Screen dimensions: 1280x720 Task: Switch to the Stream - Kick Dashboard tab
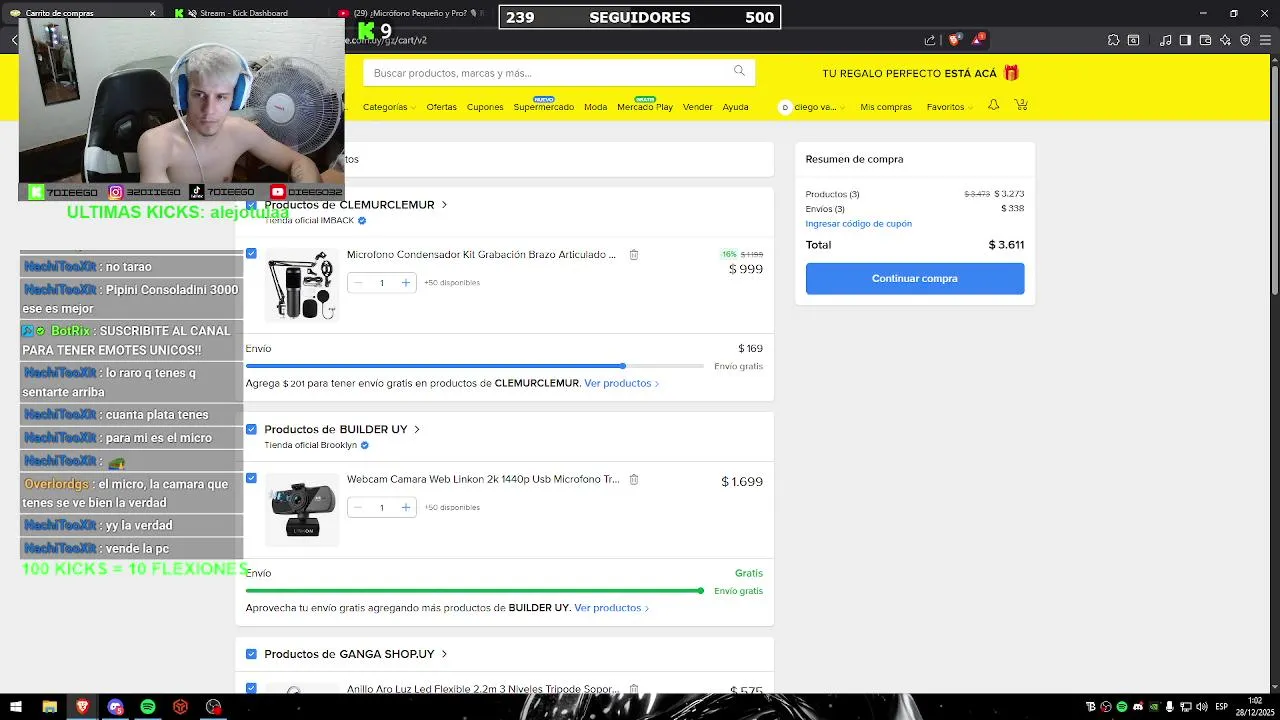245,13
